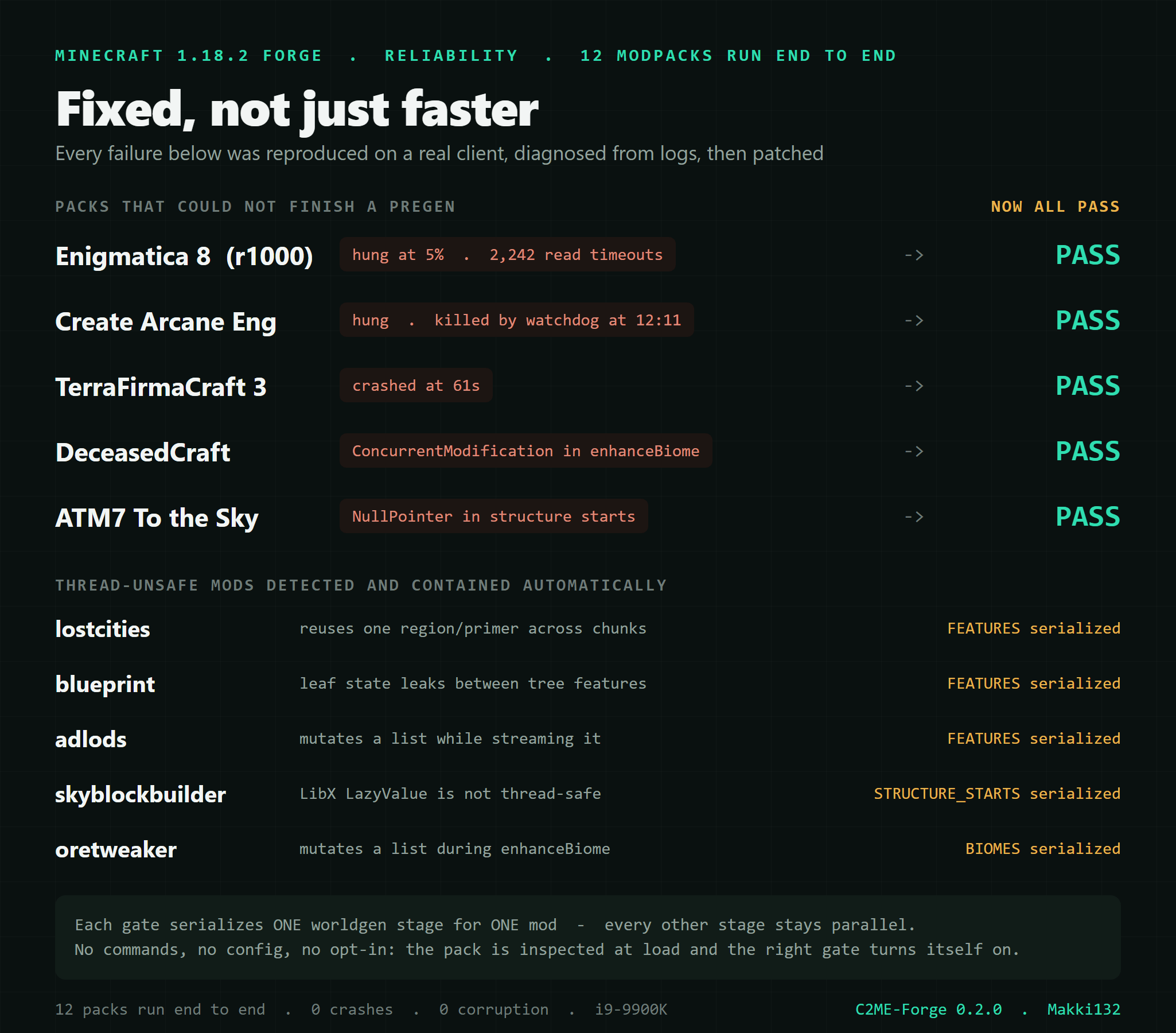Click PASS in the ATM7 To the Sky row

[x=1088, y=517]
